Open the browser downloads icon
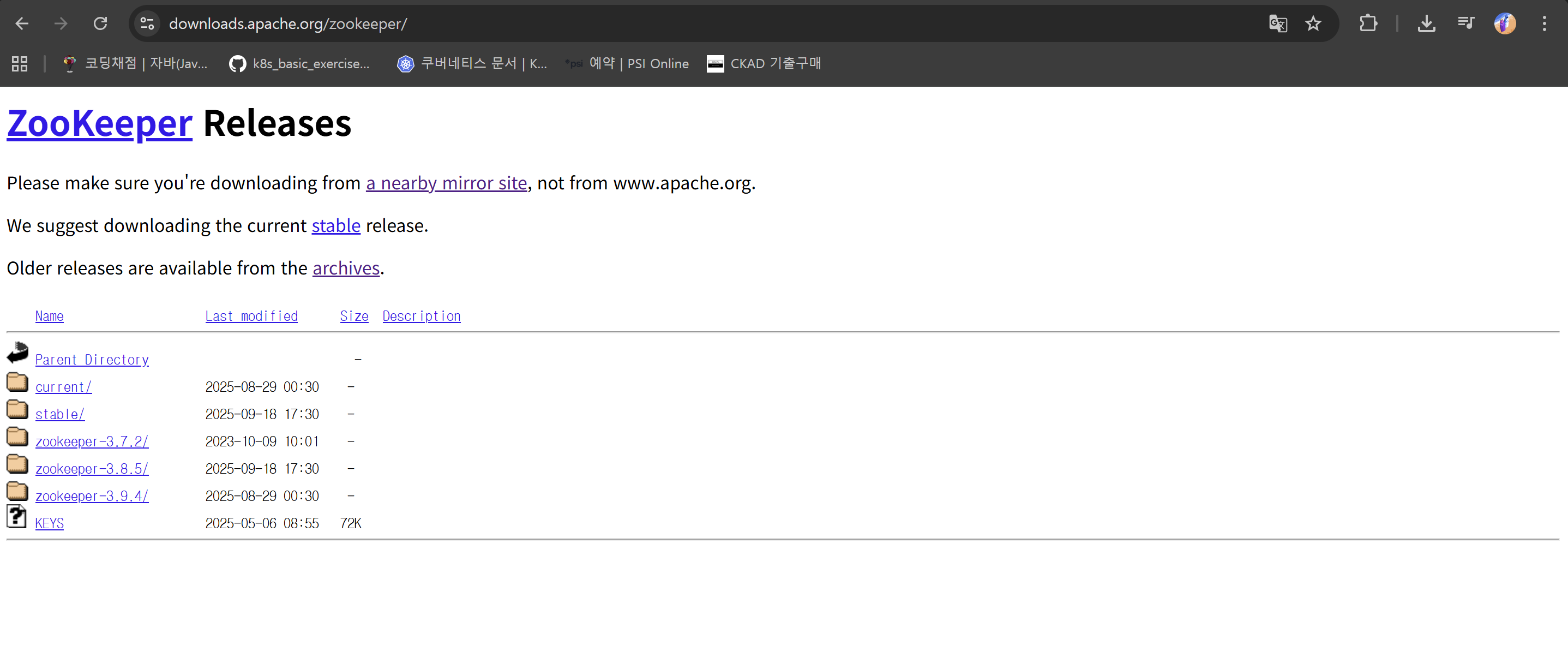This screenshot has width=1568, height=651. tap(1426, 24)
